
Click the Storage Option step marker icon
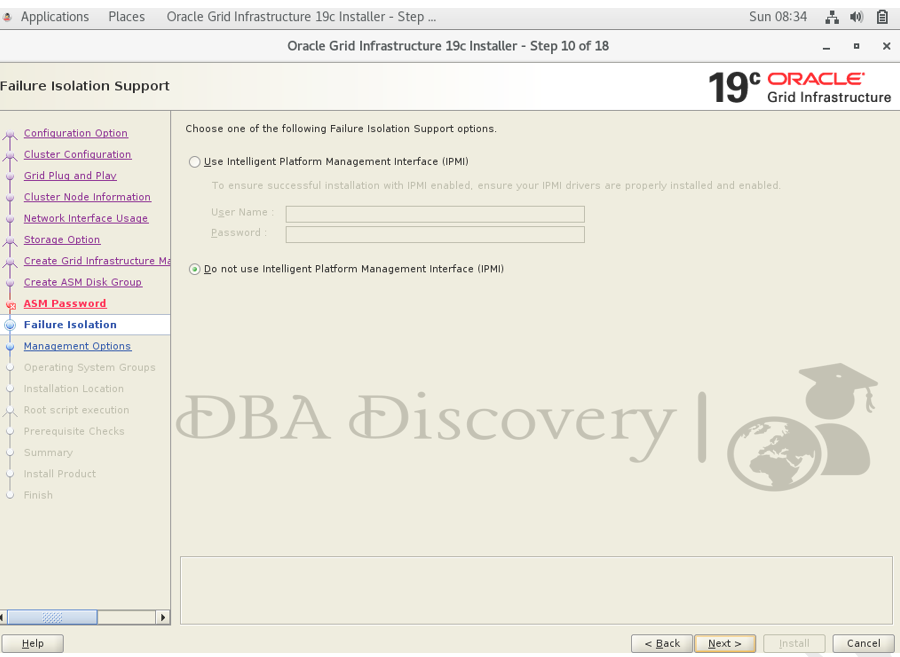[10, 241]
